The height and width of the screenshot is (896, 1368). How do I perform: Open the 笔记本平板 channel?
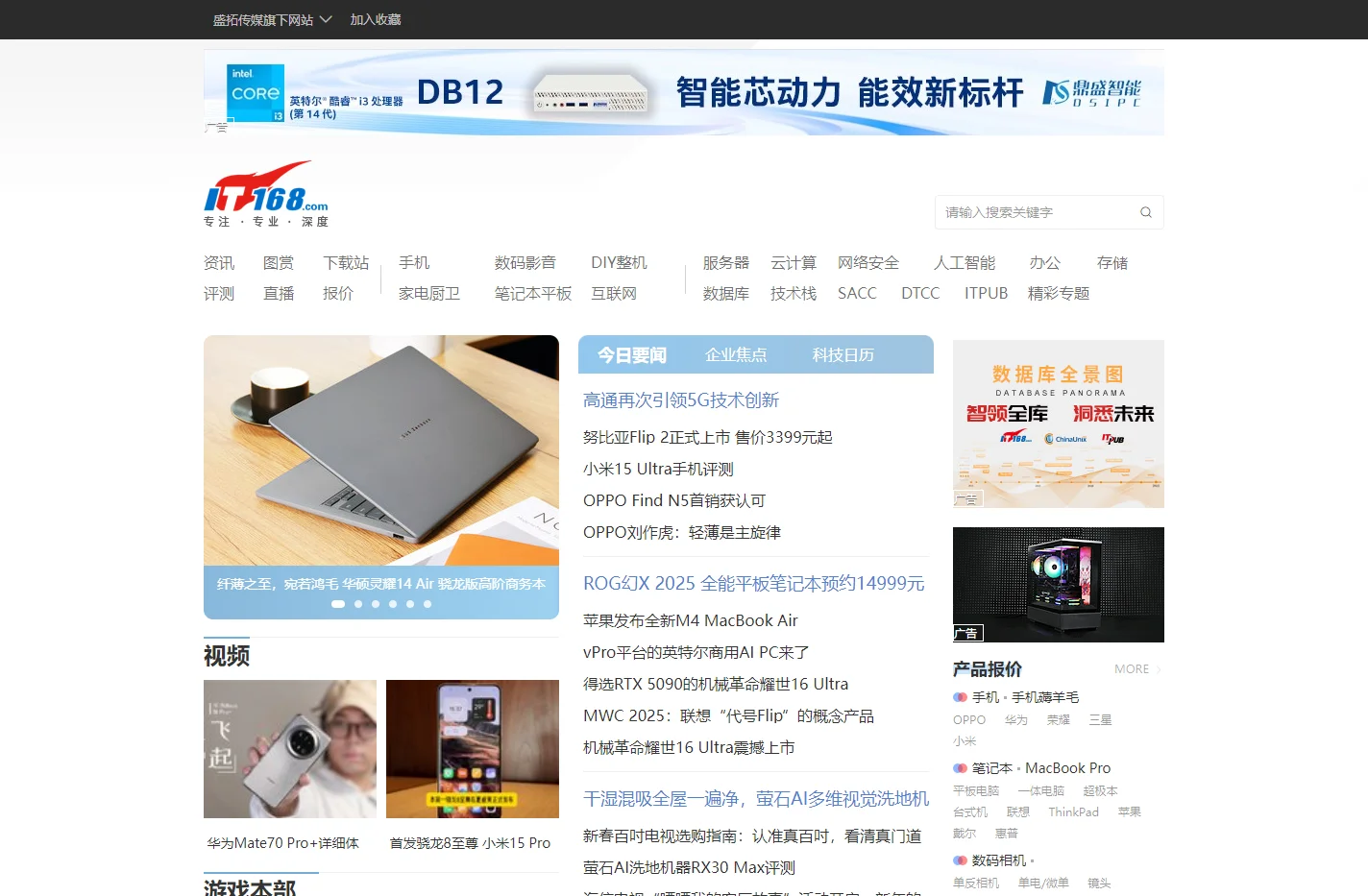533,293
